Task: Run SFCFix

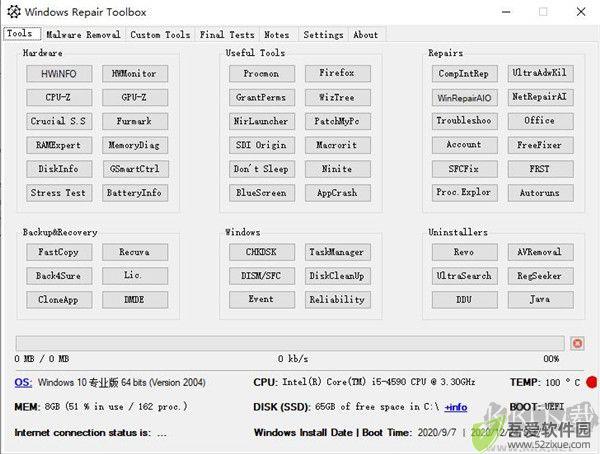Action: [465, 169]
